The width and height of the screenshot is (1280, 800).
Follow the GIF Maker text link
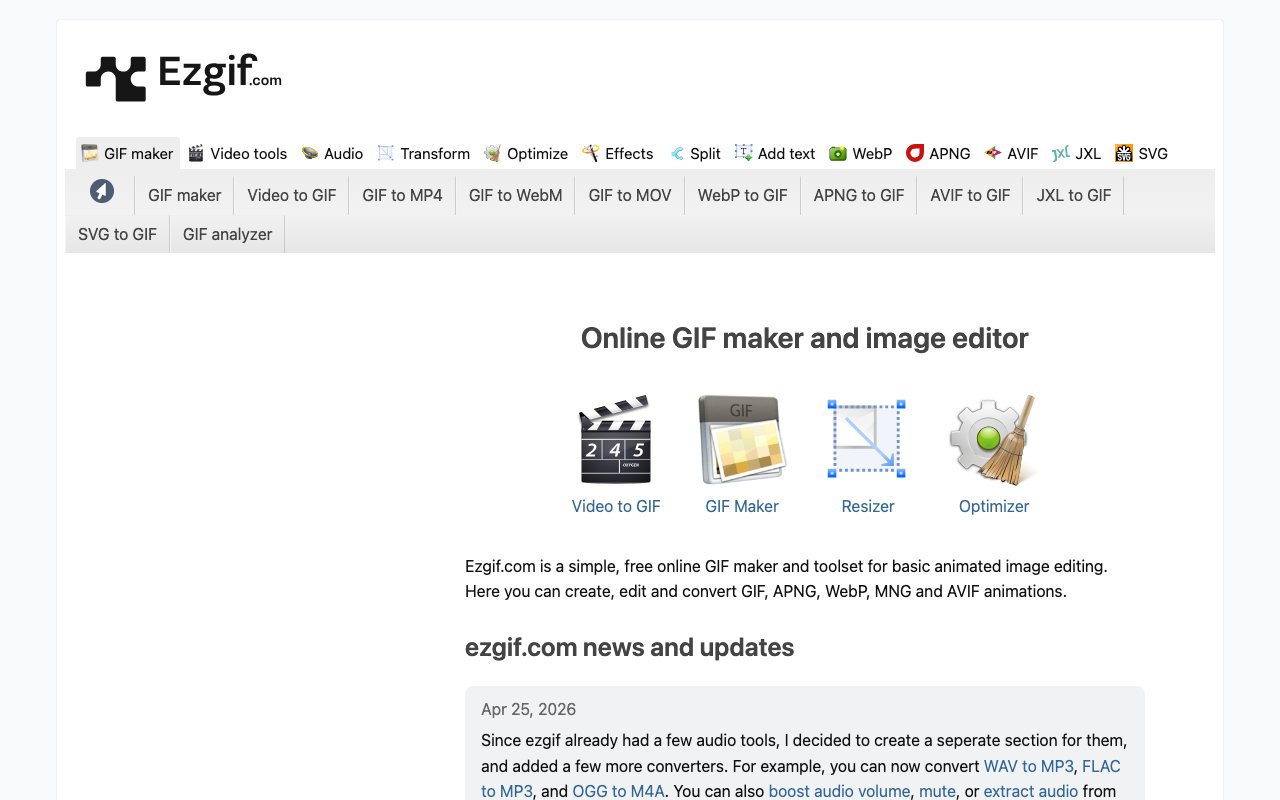(x=742, y=506)
